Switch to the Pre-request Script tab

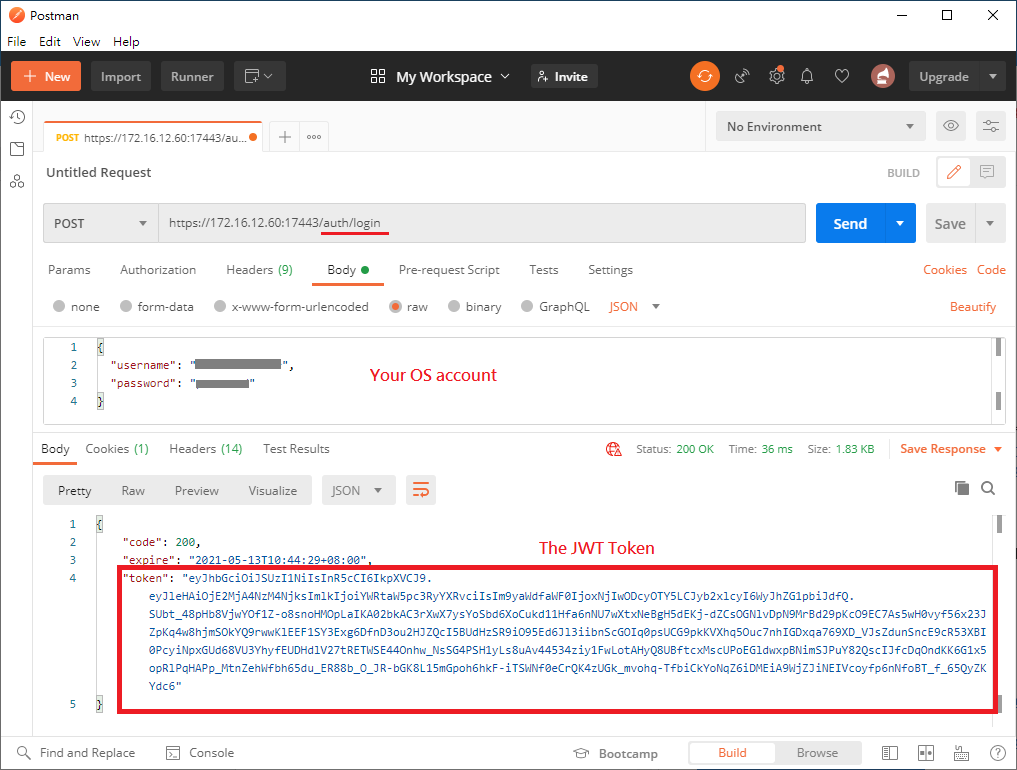(449, 270)
